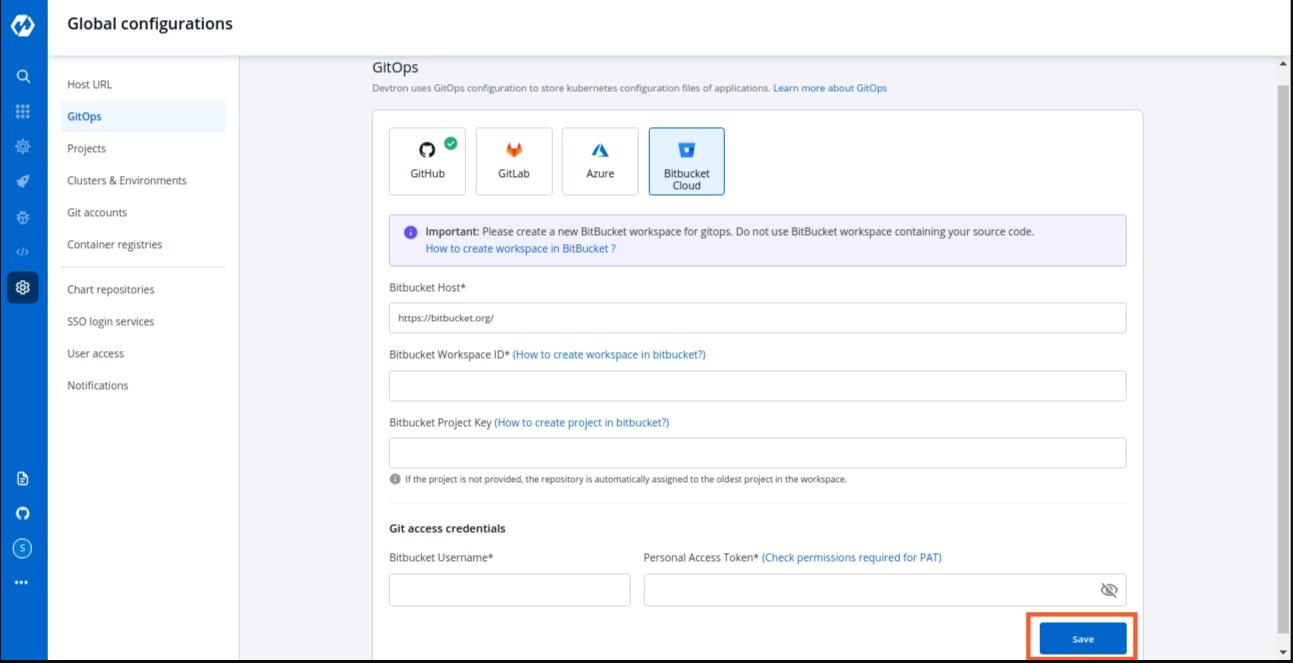Click info icon beside project assignment note
The image size is (1293, 663).
point(395,479)
